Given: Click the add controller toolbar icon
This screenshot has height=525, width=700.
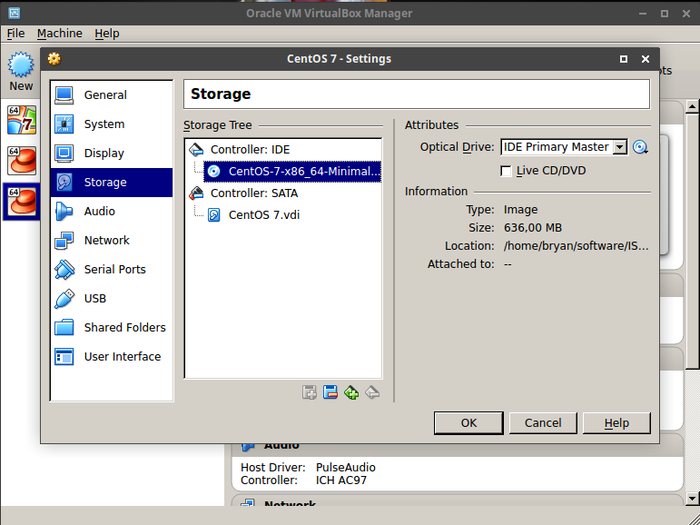Looking at the screenshot, I should pyautogui.click(x=351, y=392).
